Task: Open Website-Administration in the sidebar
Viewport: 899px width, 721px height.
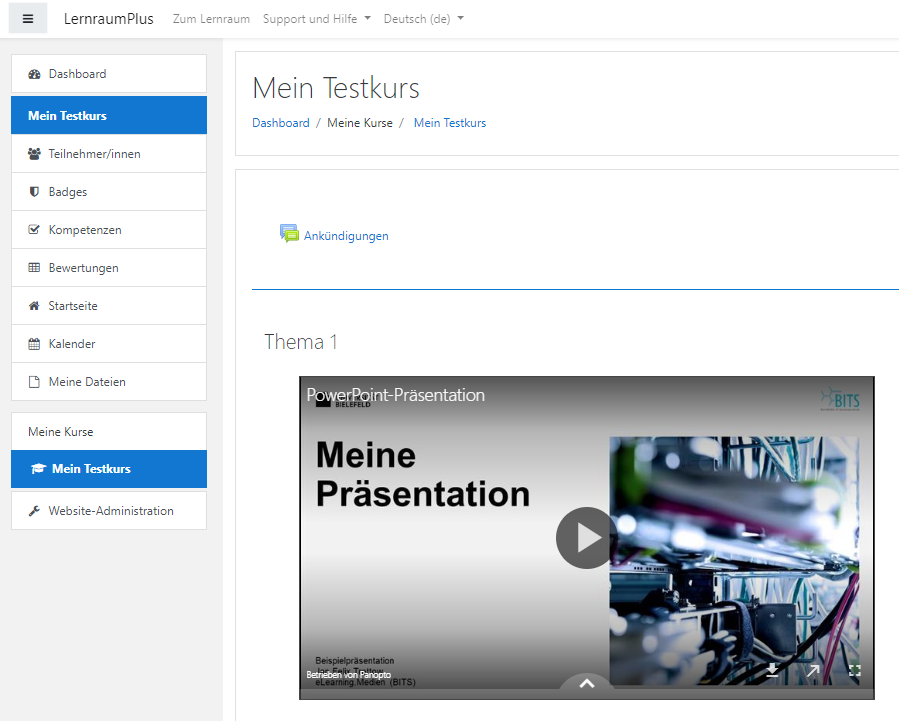Action: tap(109, 511)
